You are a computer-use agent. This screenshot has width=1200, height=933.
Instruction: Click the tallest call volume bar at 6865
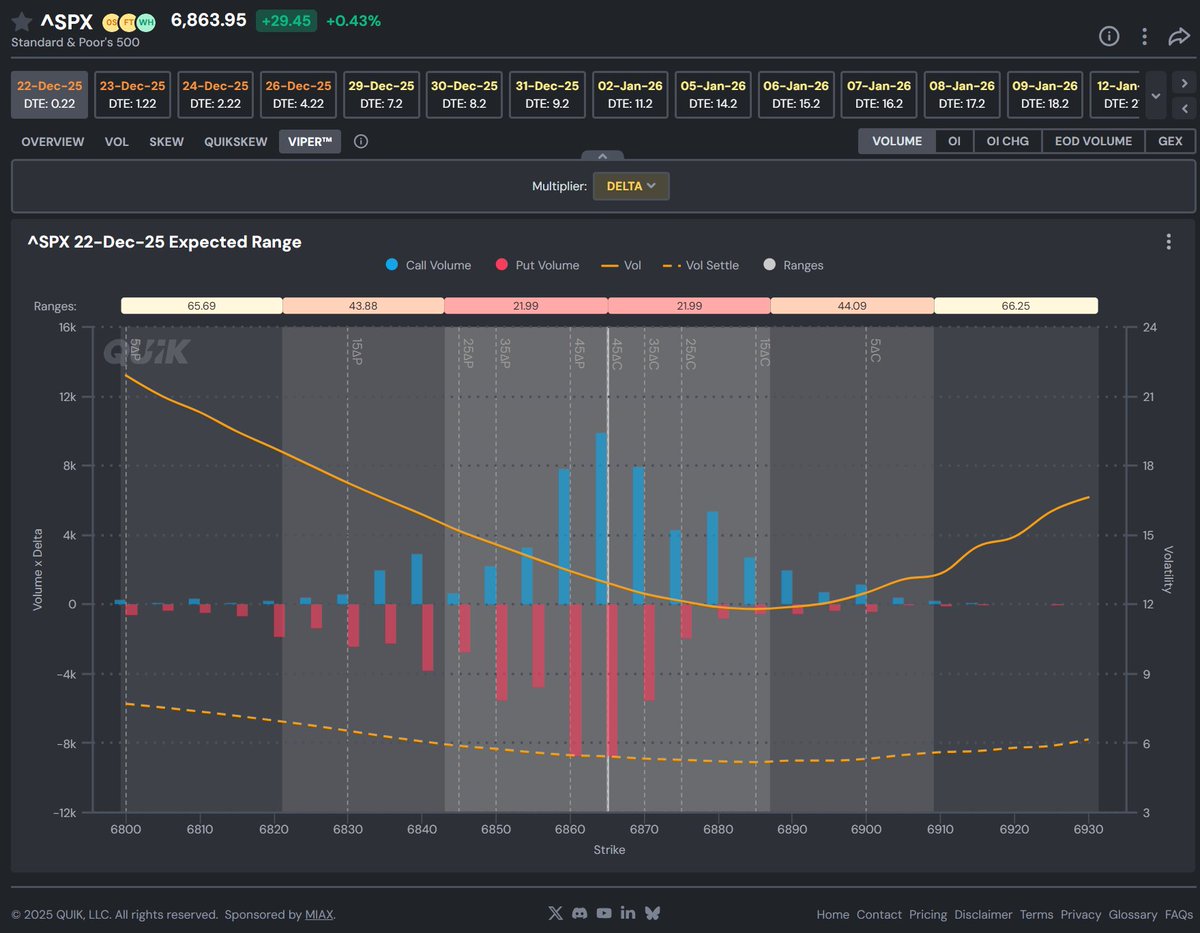pos(601,519)
